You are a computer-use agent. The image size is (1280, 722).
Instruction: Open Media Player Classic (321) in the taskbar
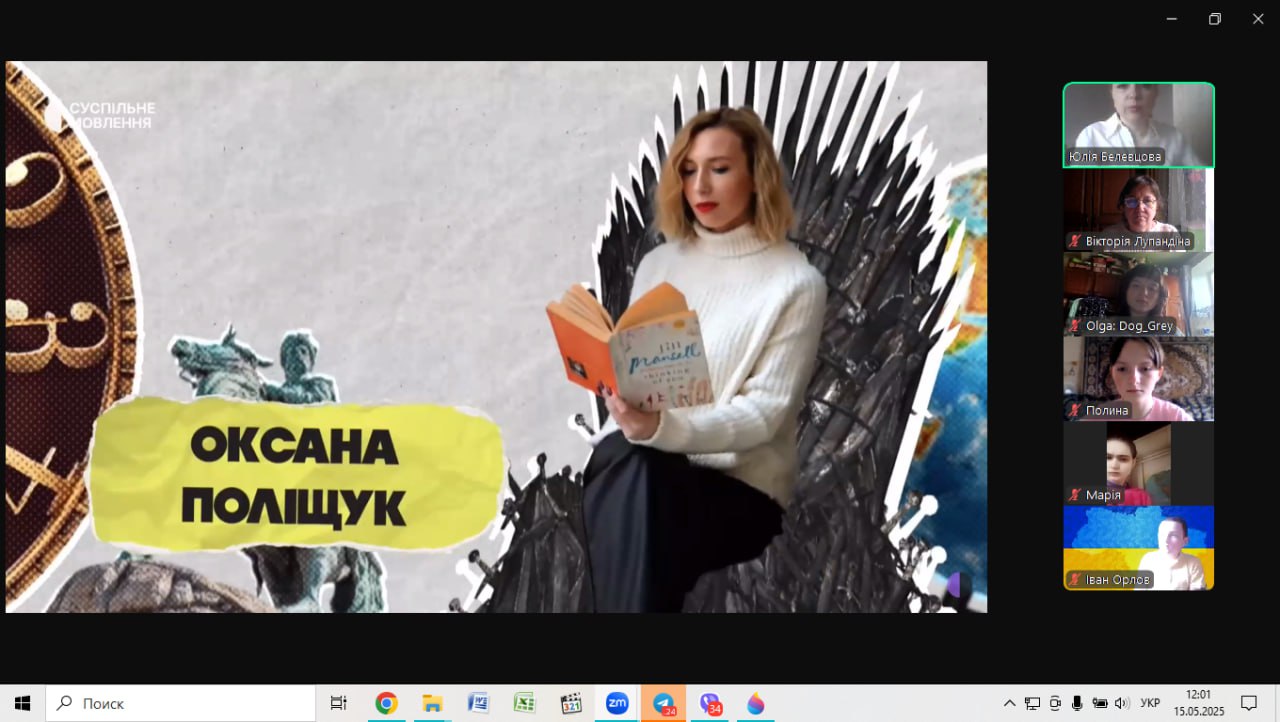tap(571, 703)
